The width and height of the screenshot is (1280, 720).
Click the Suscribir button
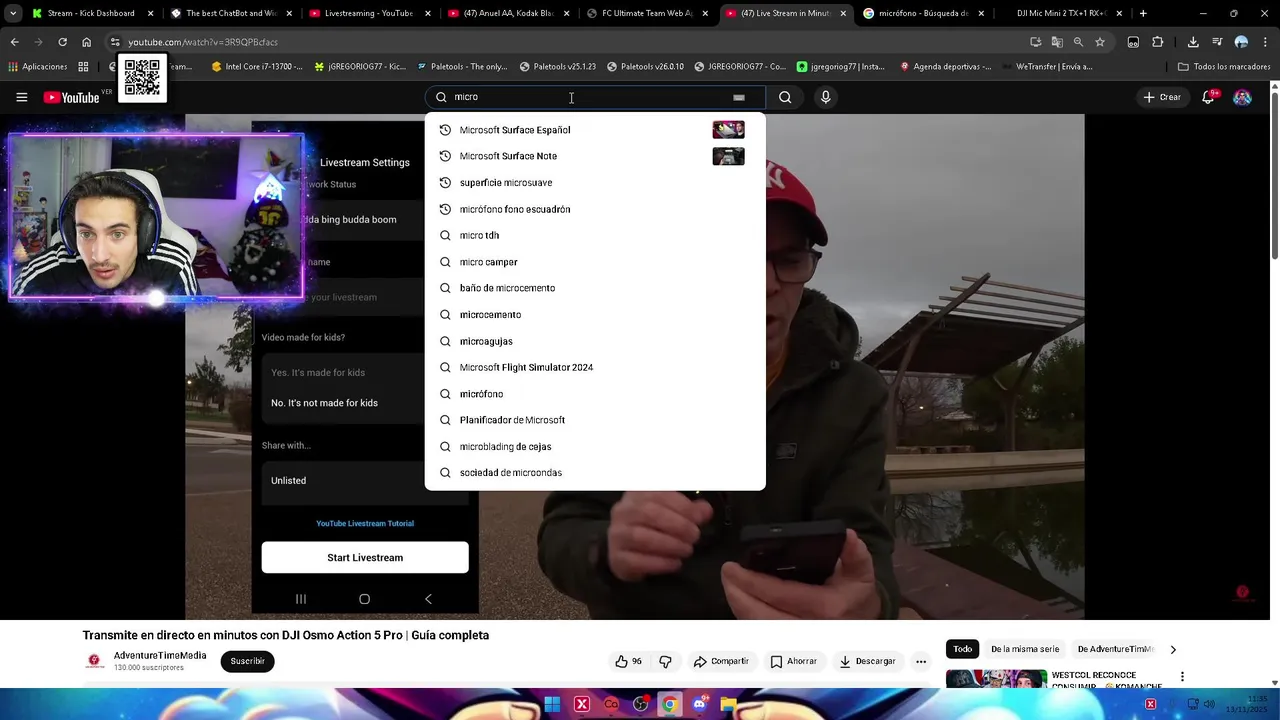(x=247, y=661)
